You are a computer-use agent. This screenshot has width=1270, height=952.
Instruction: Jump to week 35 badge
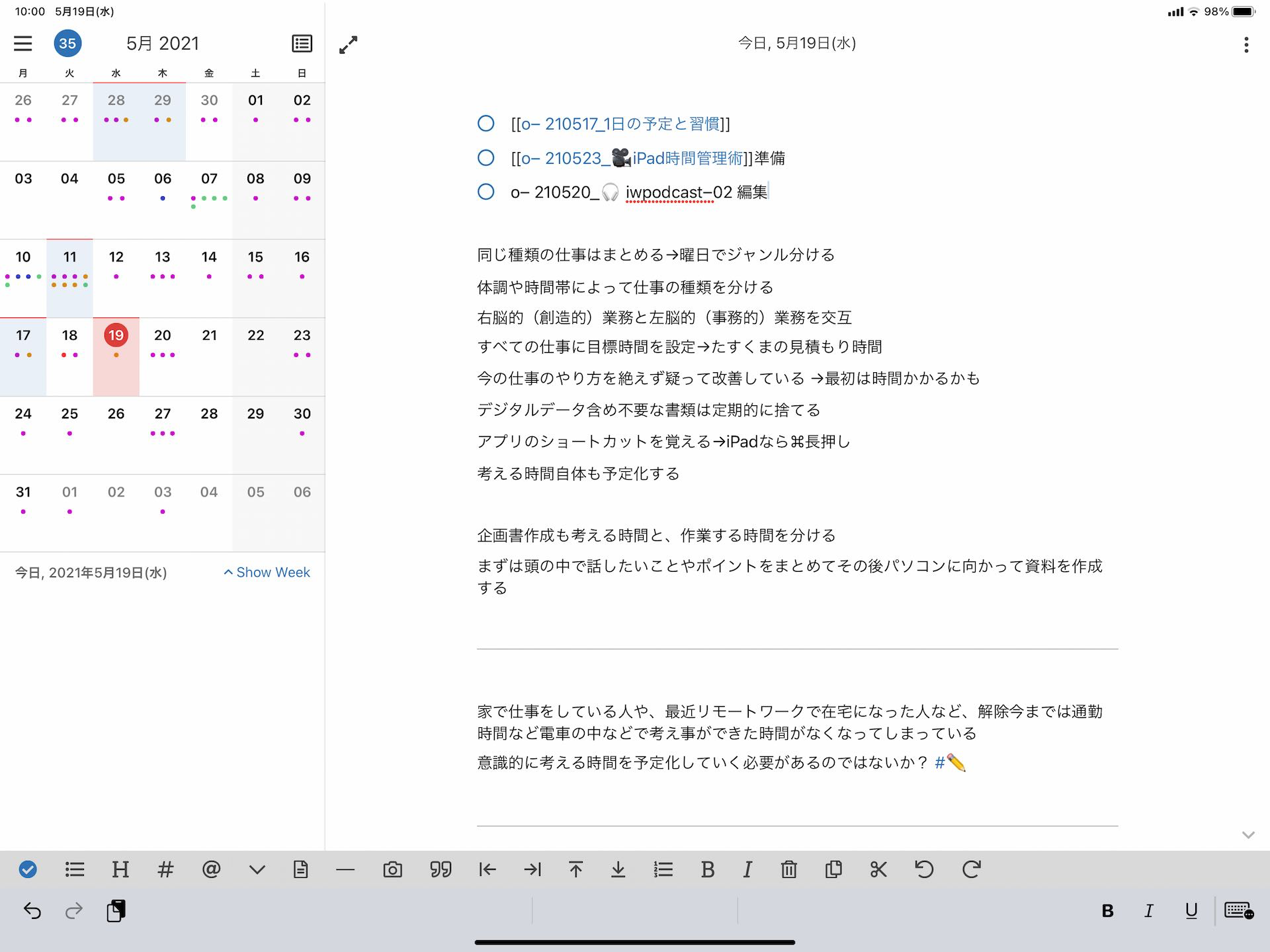tap(67, 44)
